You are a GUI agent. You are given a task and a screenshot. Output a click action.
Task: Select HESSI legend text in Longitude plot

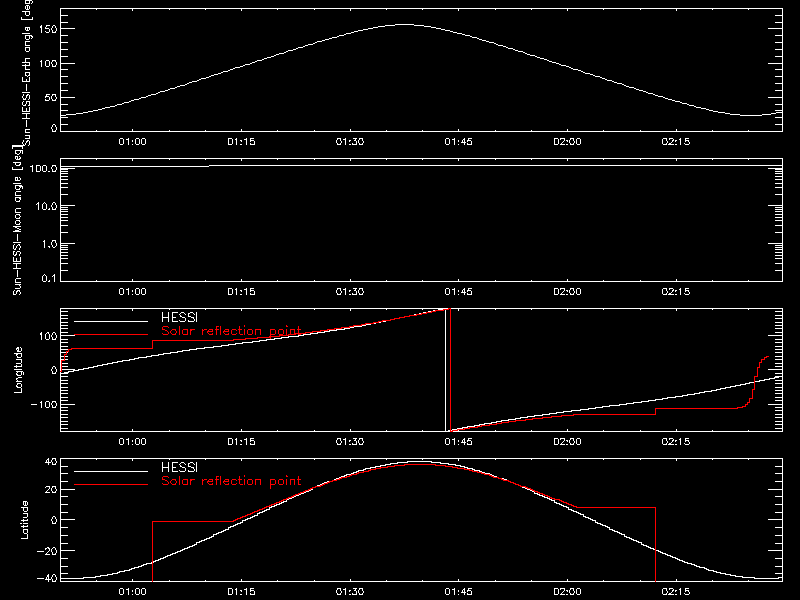click(x=179, y=317)
